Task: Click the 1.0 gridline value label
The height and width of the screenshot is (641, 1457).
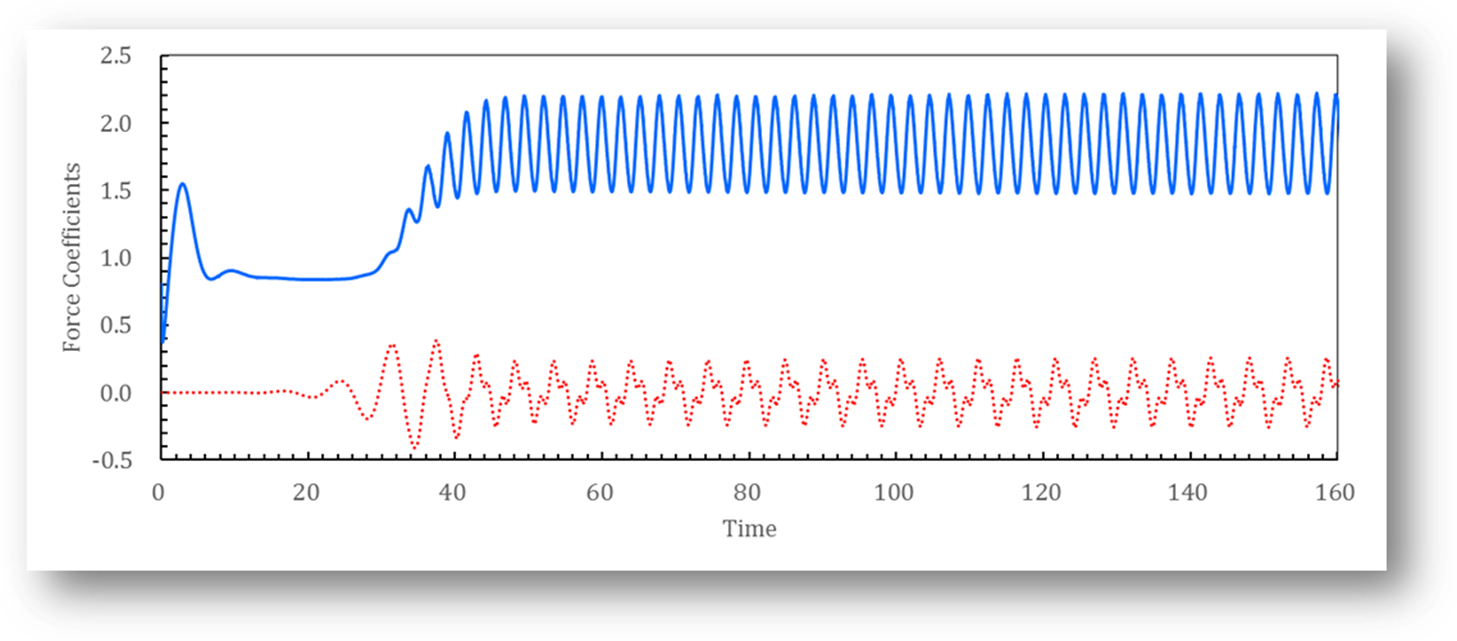Action: pyautogui.click(x=117, y=257)
